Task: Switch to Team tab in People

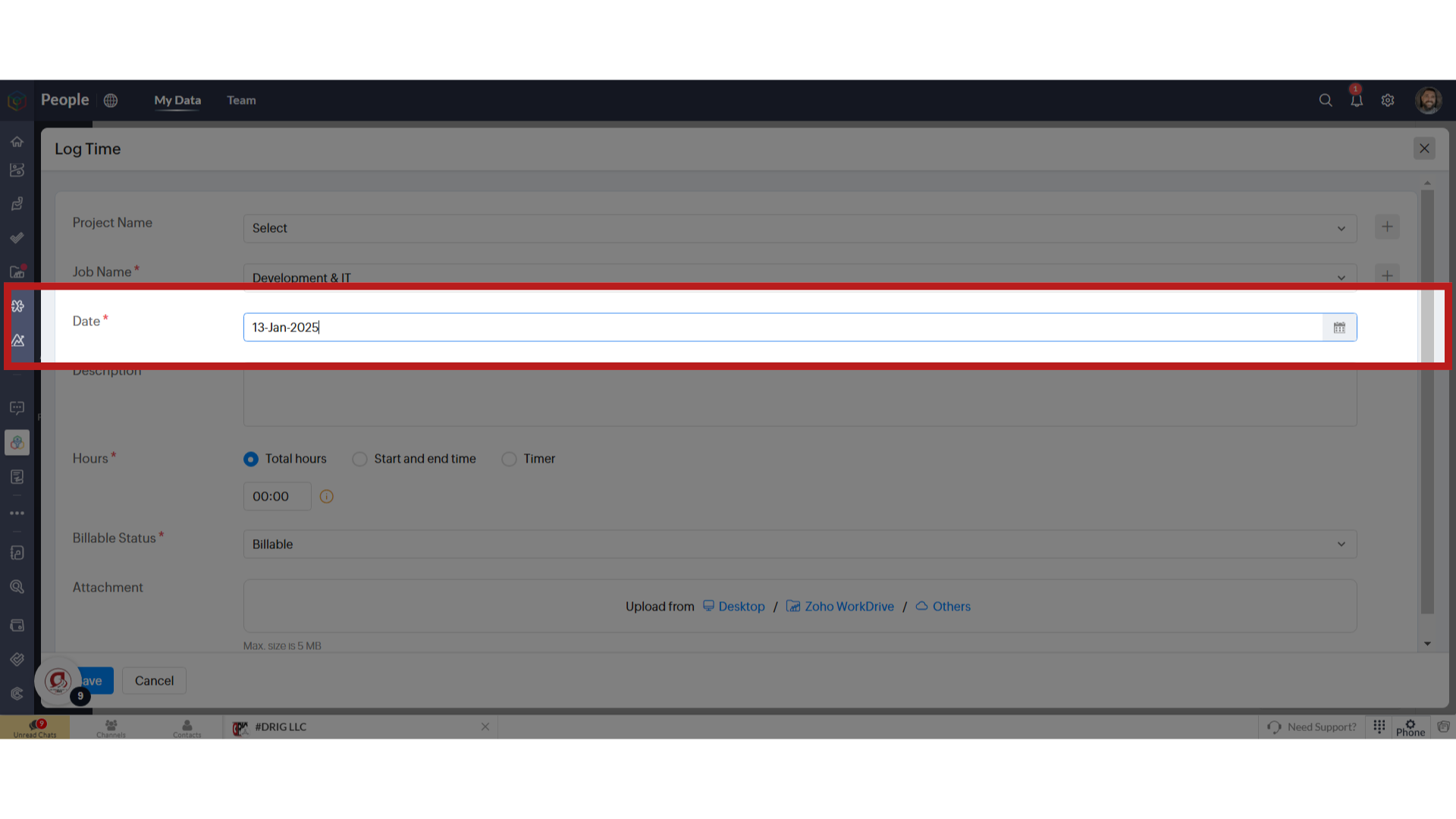Action: [x=240, y=100]
